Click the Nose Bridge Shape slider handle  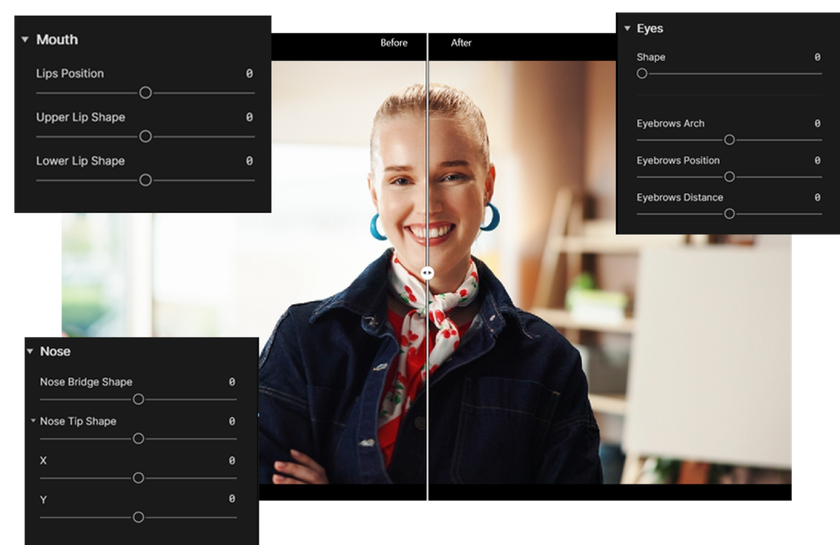tap(138, 399)
